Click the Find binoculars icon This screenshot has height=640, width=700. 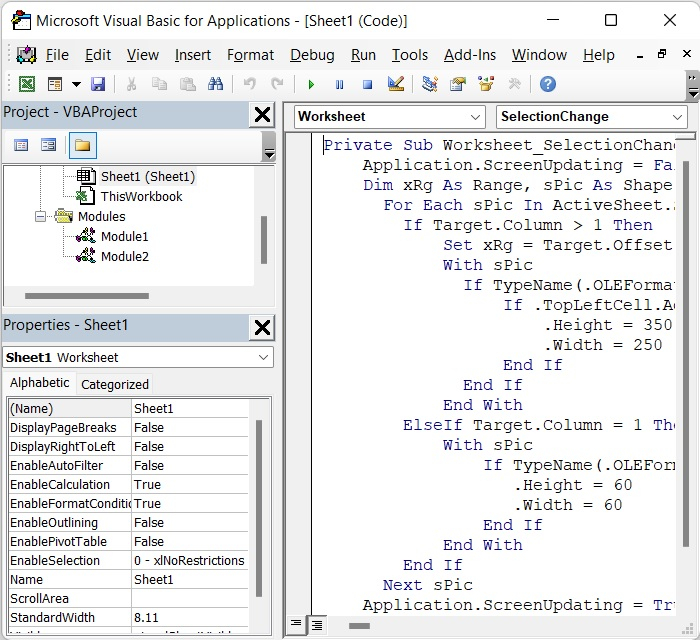(215, 85)
